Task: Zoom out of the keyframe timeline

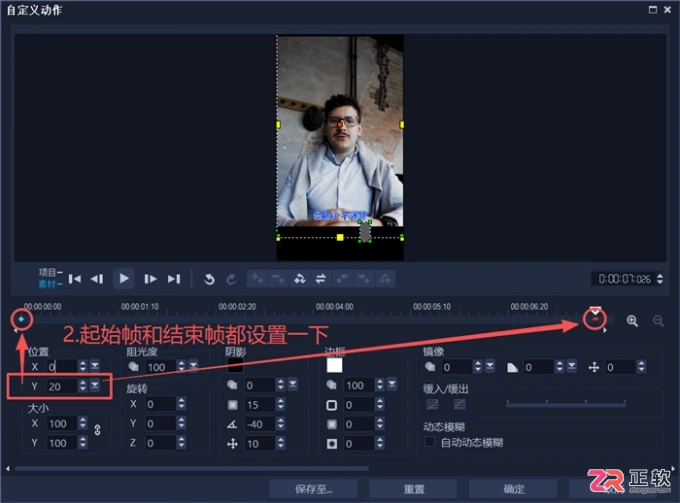Action: point(658,321)
